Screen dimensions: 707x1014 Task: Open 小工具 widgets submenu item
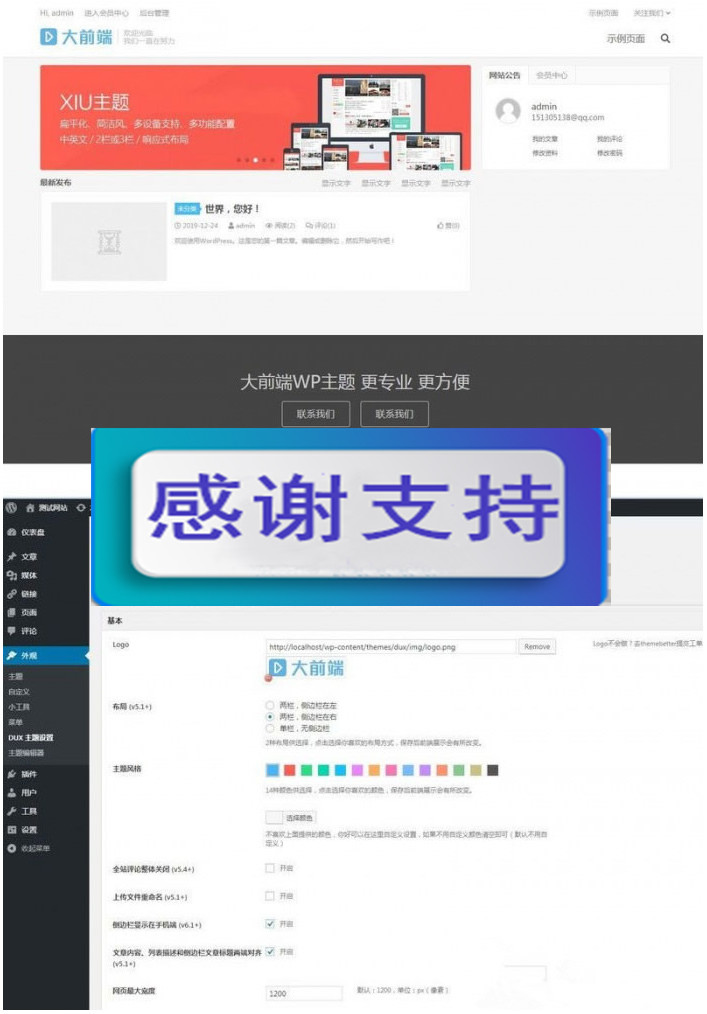click(x=19, y=707)
